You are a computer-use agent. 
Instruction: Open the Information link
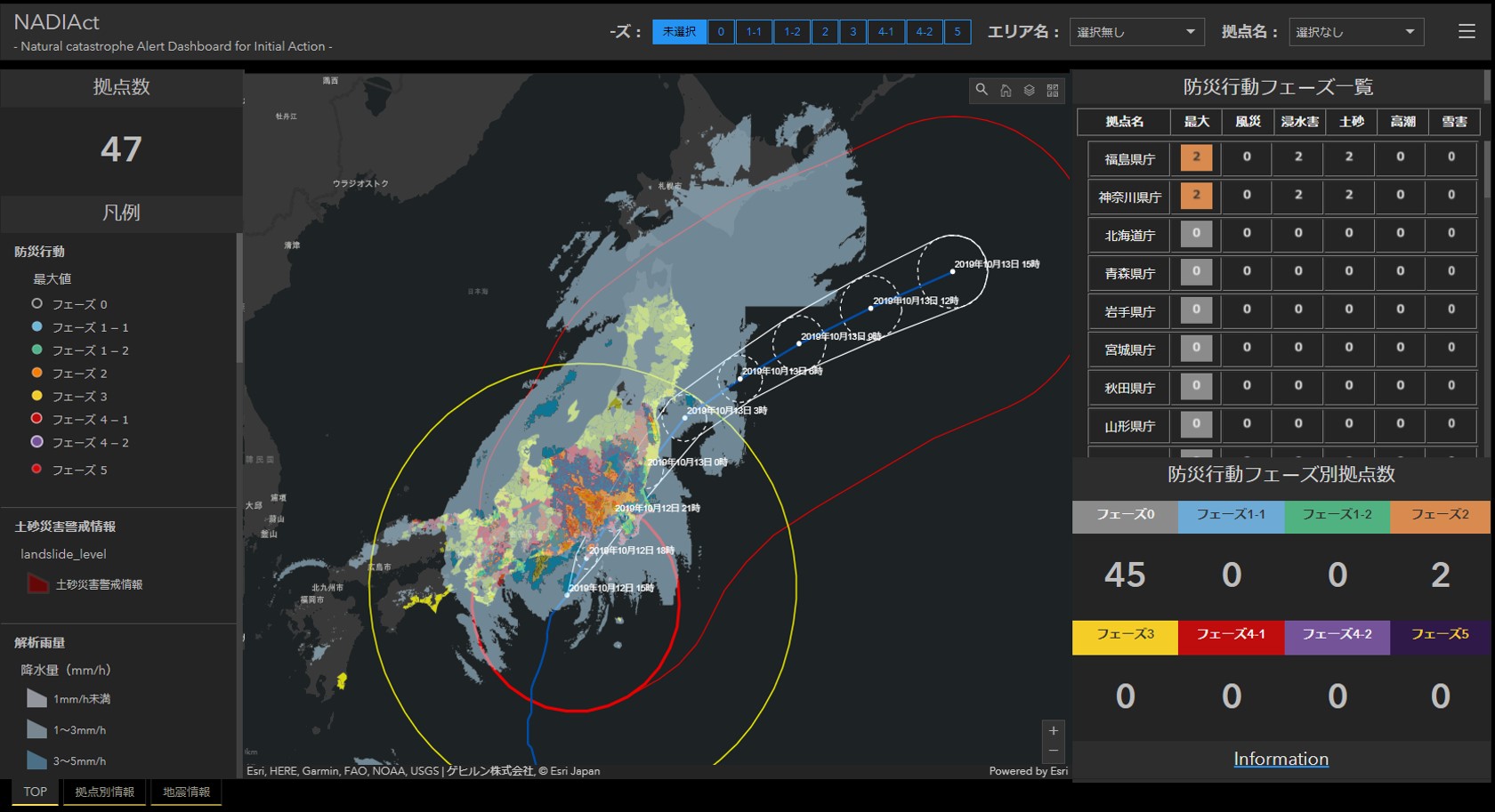pos(1281,759)
